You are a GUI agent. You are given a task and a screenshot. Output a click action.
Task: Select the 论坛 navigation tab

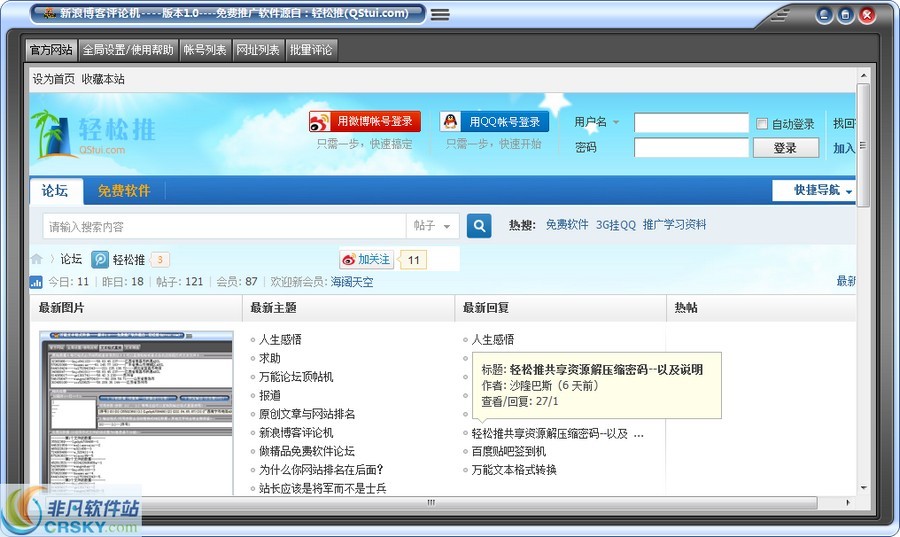tap(55, 190)
